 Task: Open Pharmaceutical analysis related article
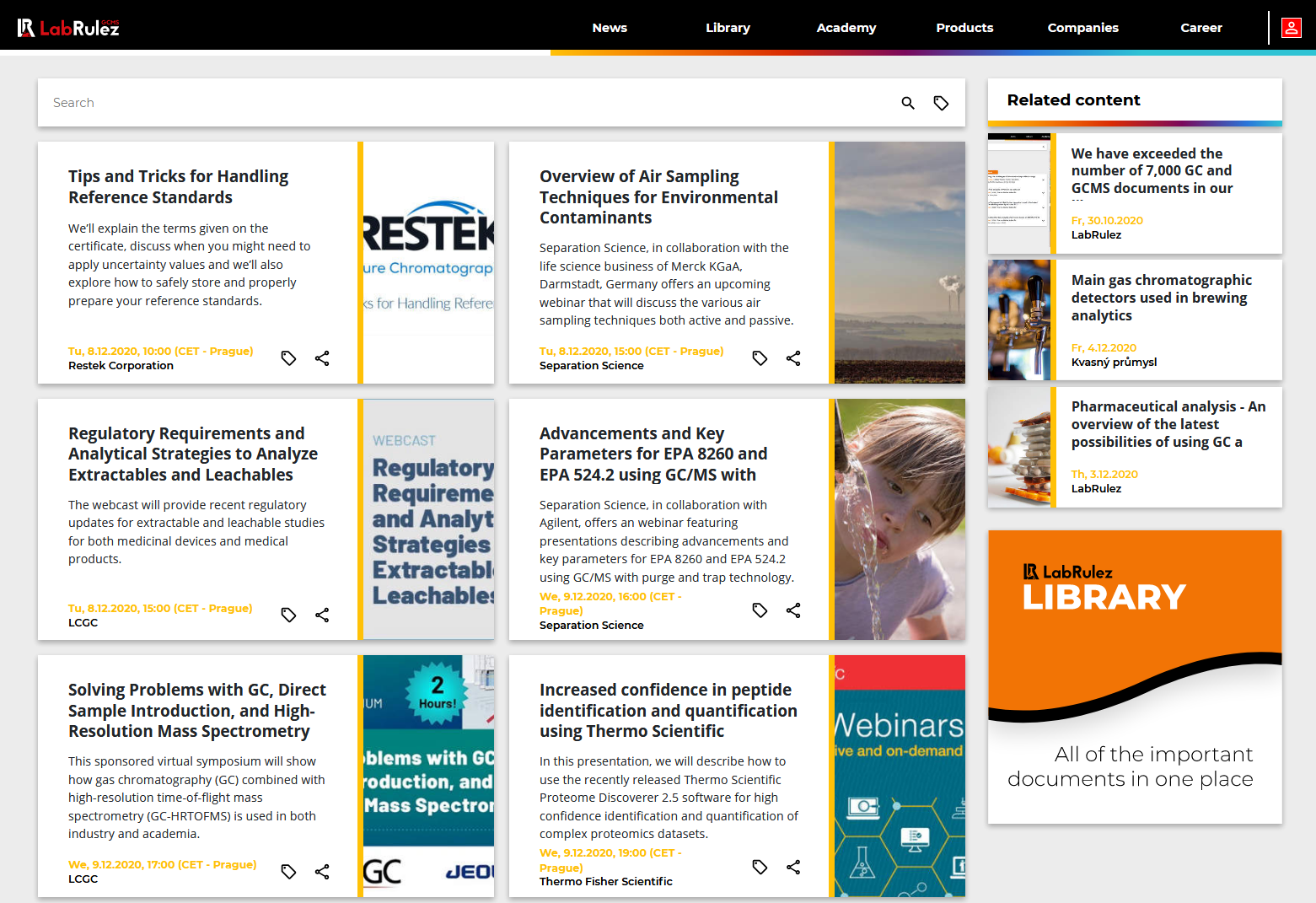(1168, 424)
